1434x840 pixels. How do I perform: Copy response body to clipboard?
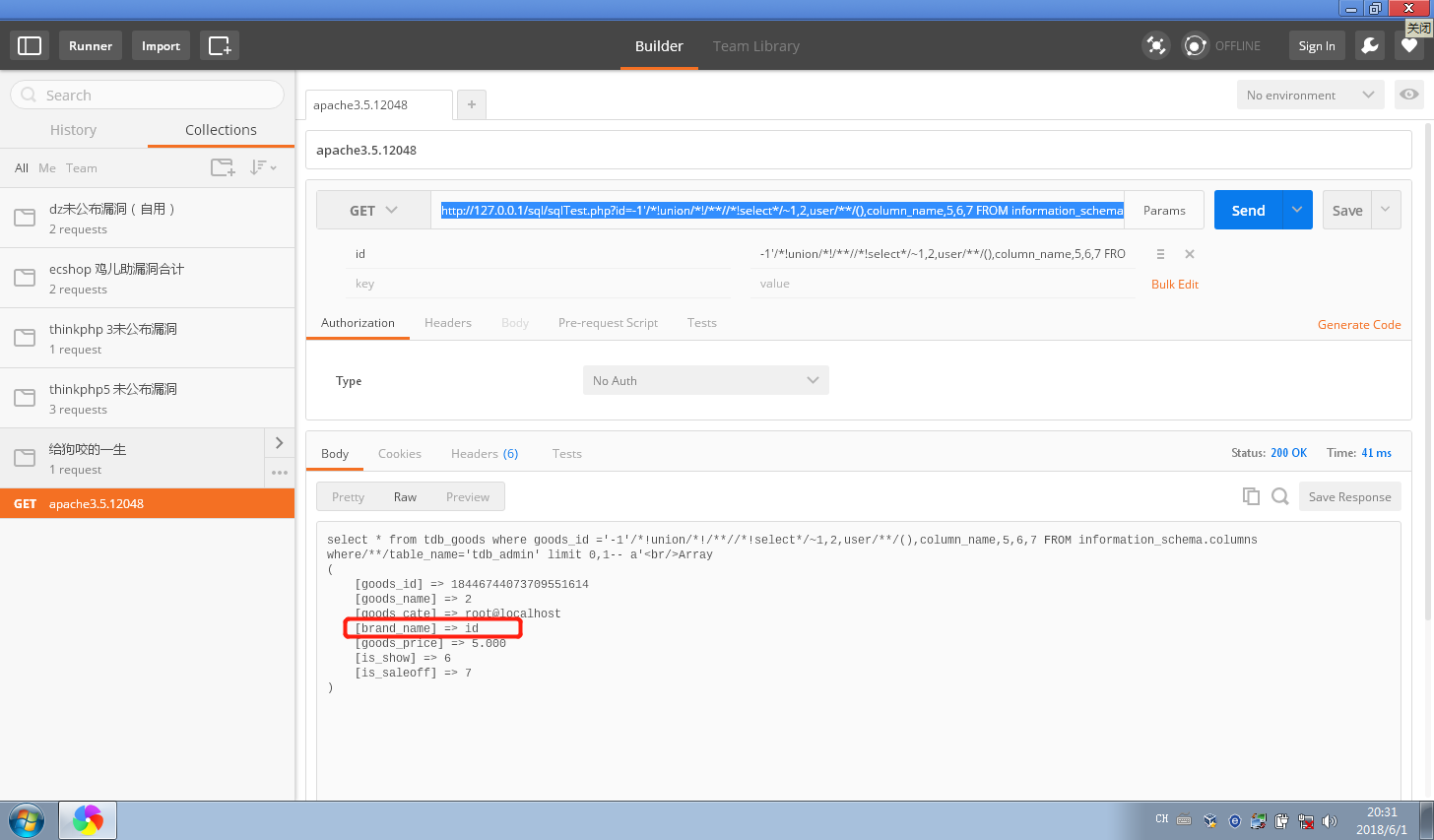click(x=1251, y=496)
